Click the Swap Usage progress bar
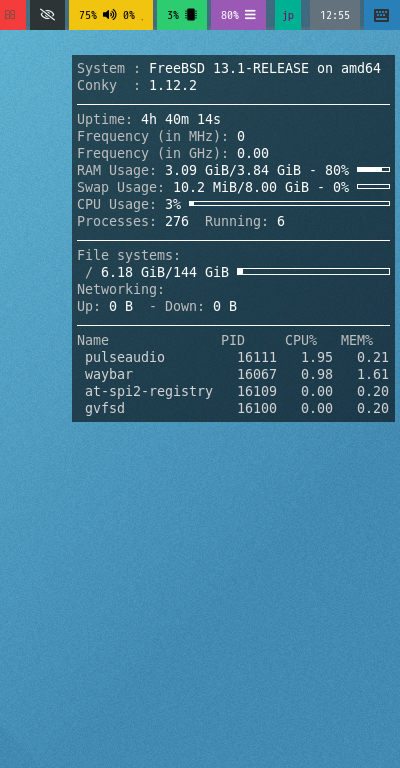Image resolution: width=400 pixels, height=768 pixels. click(374, 187)
